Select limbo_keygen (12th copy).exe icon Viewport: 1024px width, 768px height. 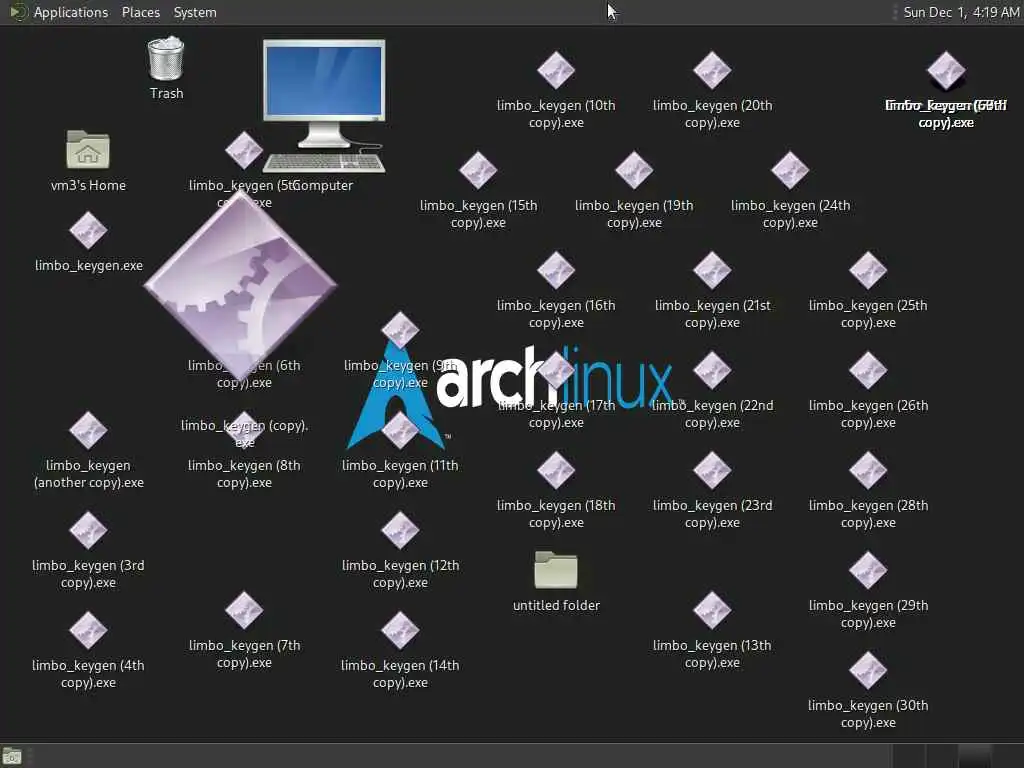tap(400, 531)
